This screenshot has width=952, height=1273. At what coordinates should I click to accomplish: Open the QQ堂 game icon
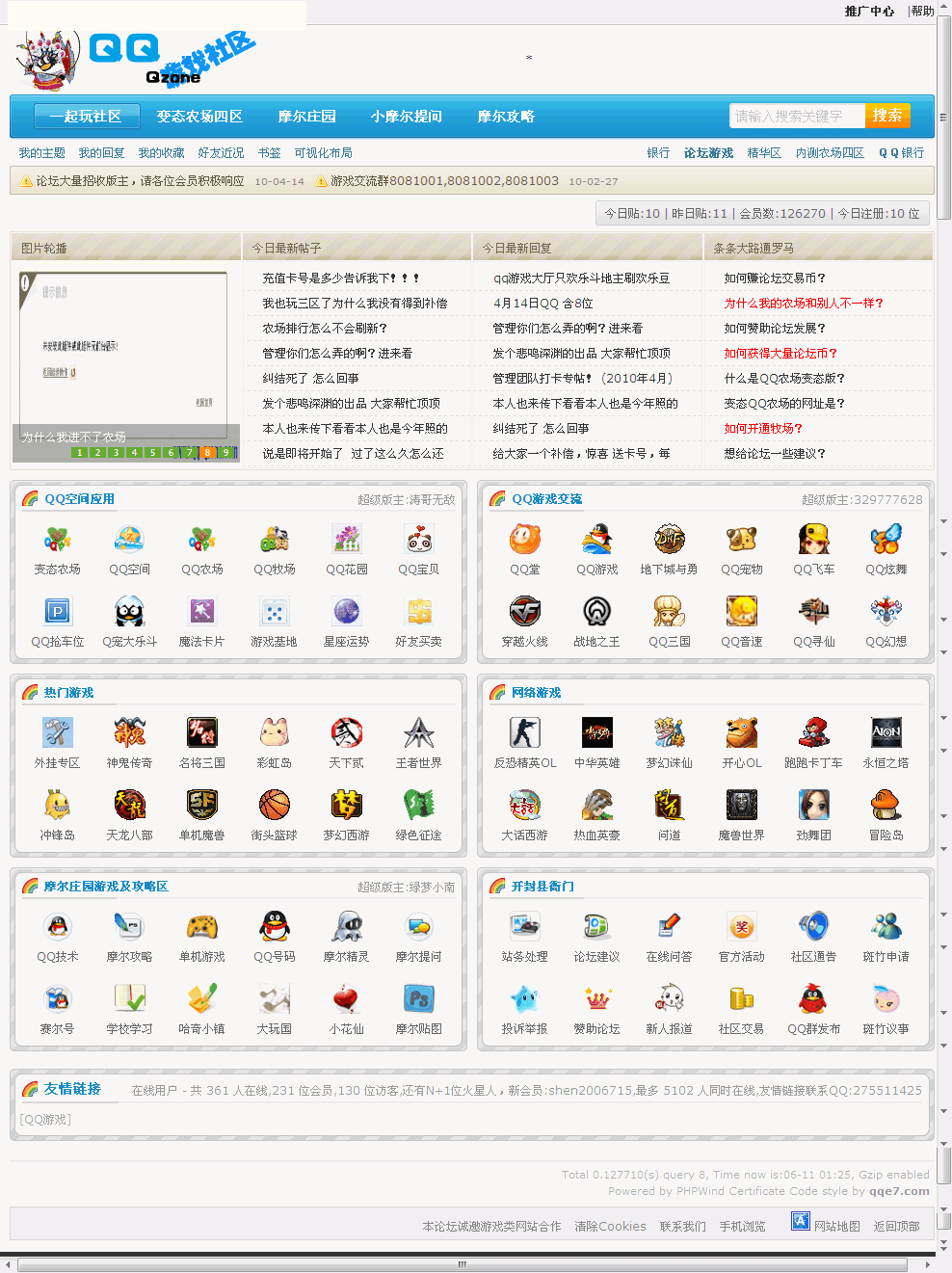(x=524, y=540)
